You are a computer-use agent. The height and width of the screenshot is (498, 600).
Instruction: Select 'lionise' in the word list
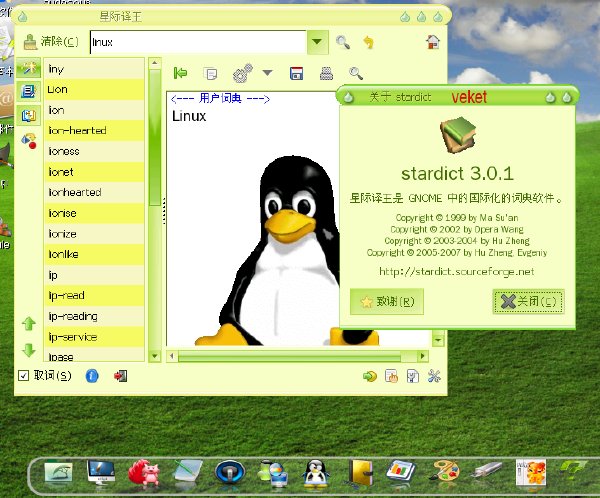(x=94, y=213)
